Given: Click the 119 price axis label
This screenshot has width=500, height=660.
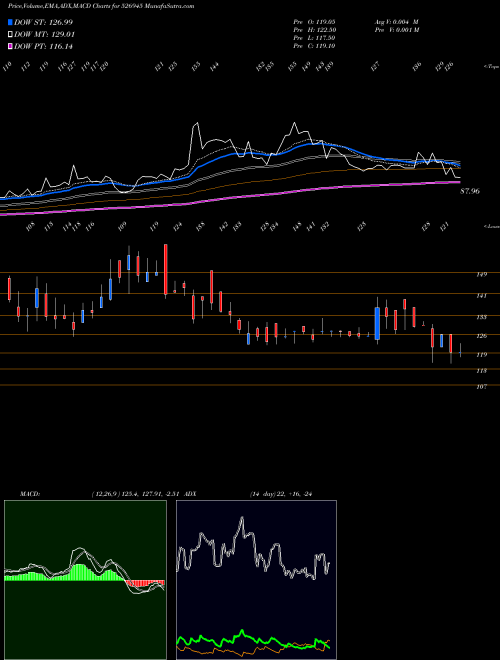Looking at the screenshot, I should [481, 354].
